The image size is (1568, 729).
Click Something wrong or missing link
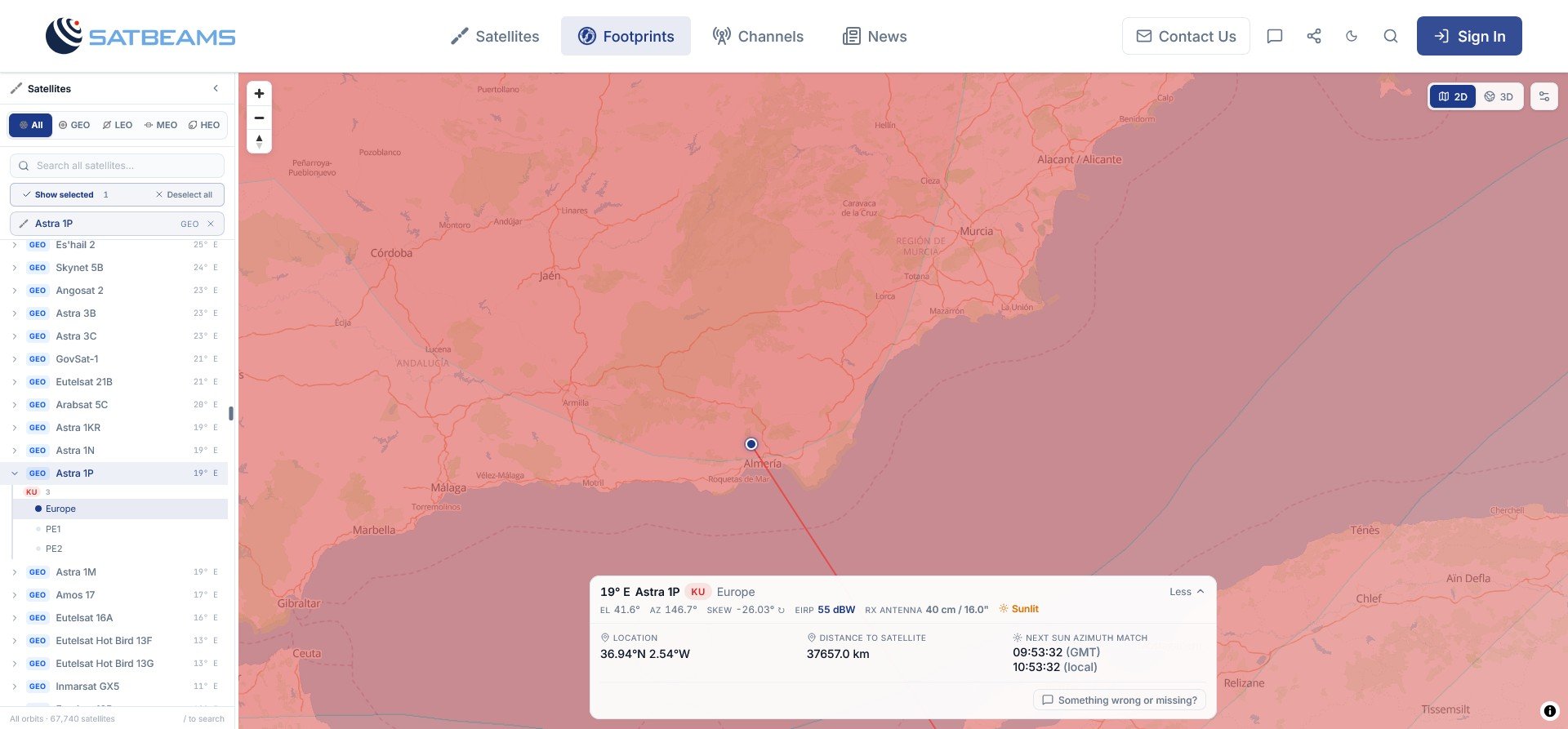coord(1119,700)
